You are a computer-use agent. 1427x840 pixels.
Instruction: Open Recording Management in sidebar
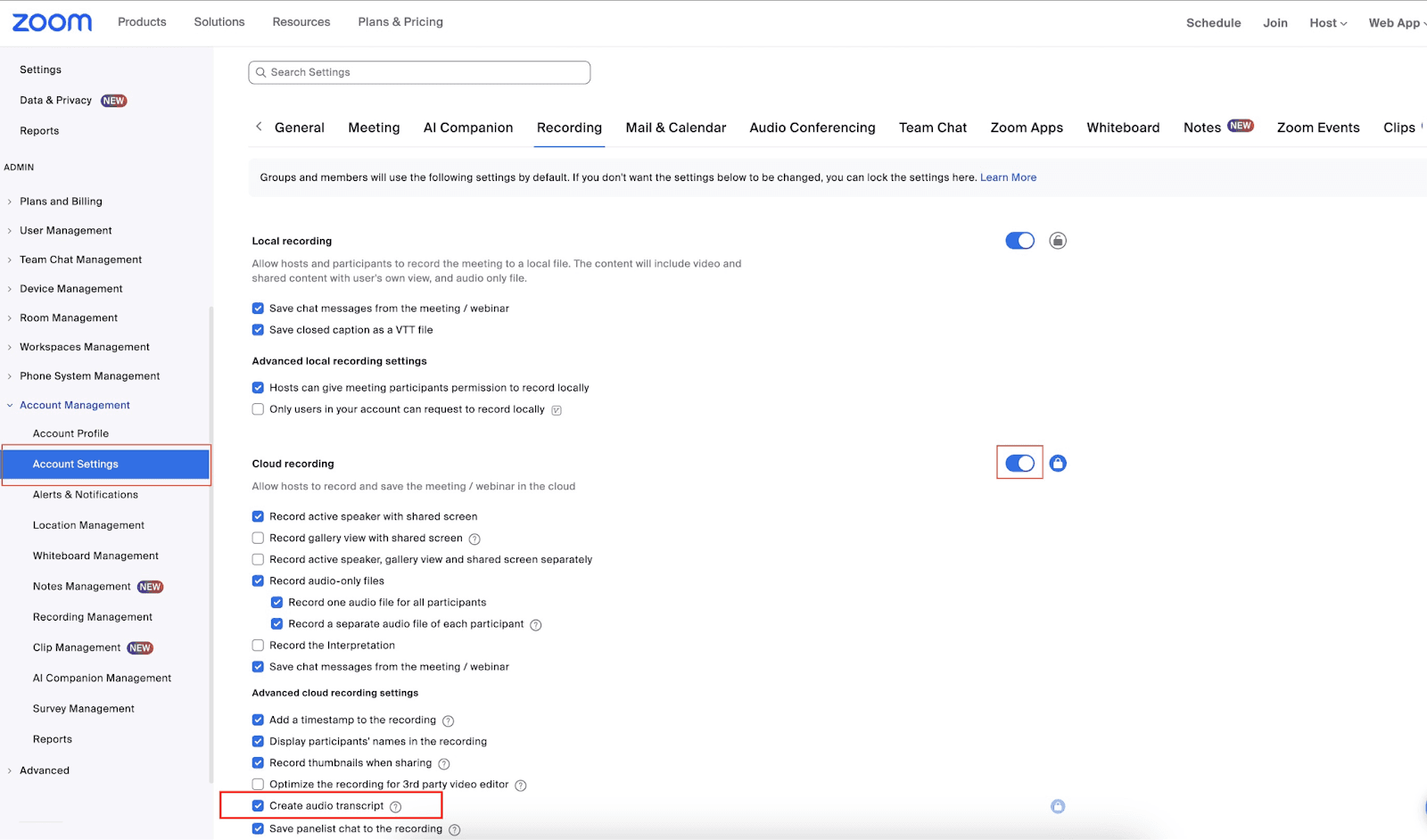point(93,617)
